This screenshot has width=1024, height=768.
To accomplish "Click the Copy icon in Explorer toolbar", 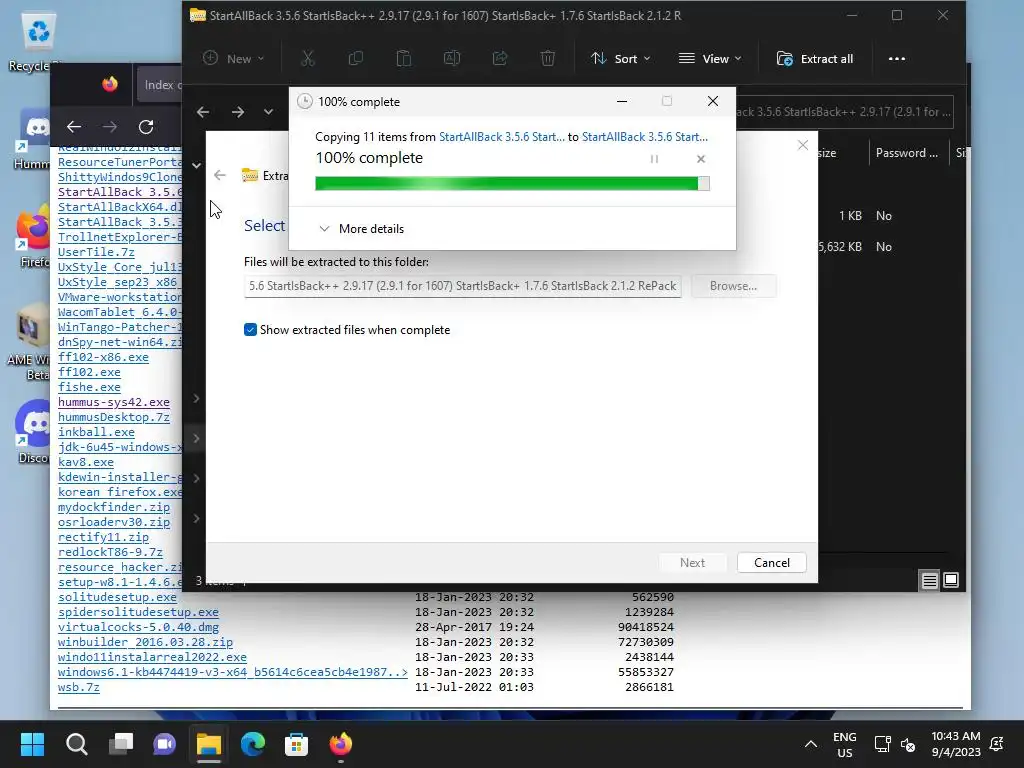I will click(x=356, y=59).
